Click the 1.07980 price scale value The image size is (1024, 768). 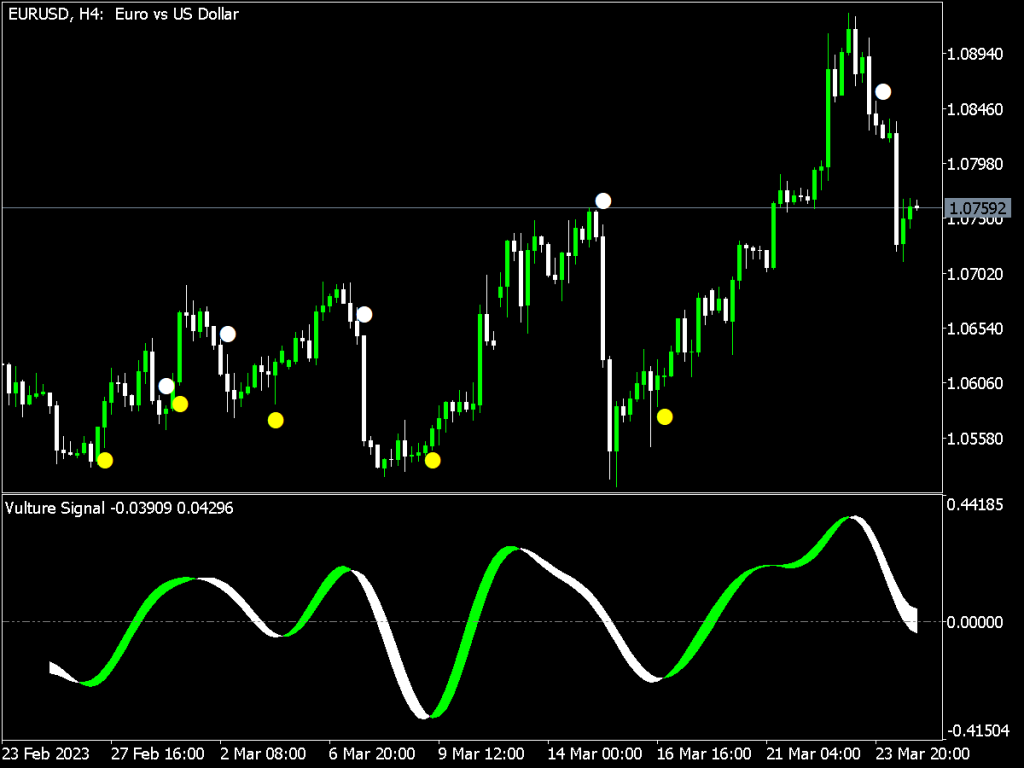click(x=975, y=163)
